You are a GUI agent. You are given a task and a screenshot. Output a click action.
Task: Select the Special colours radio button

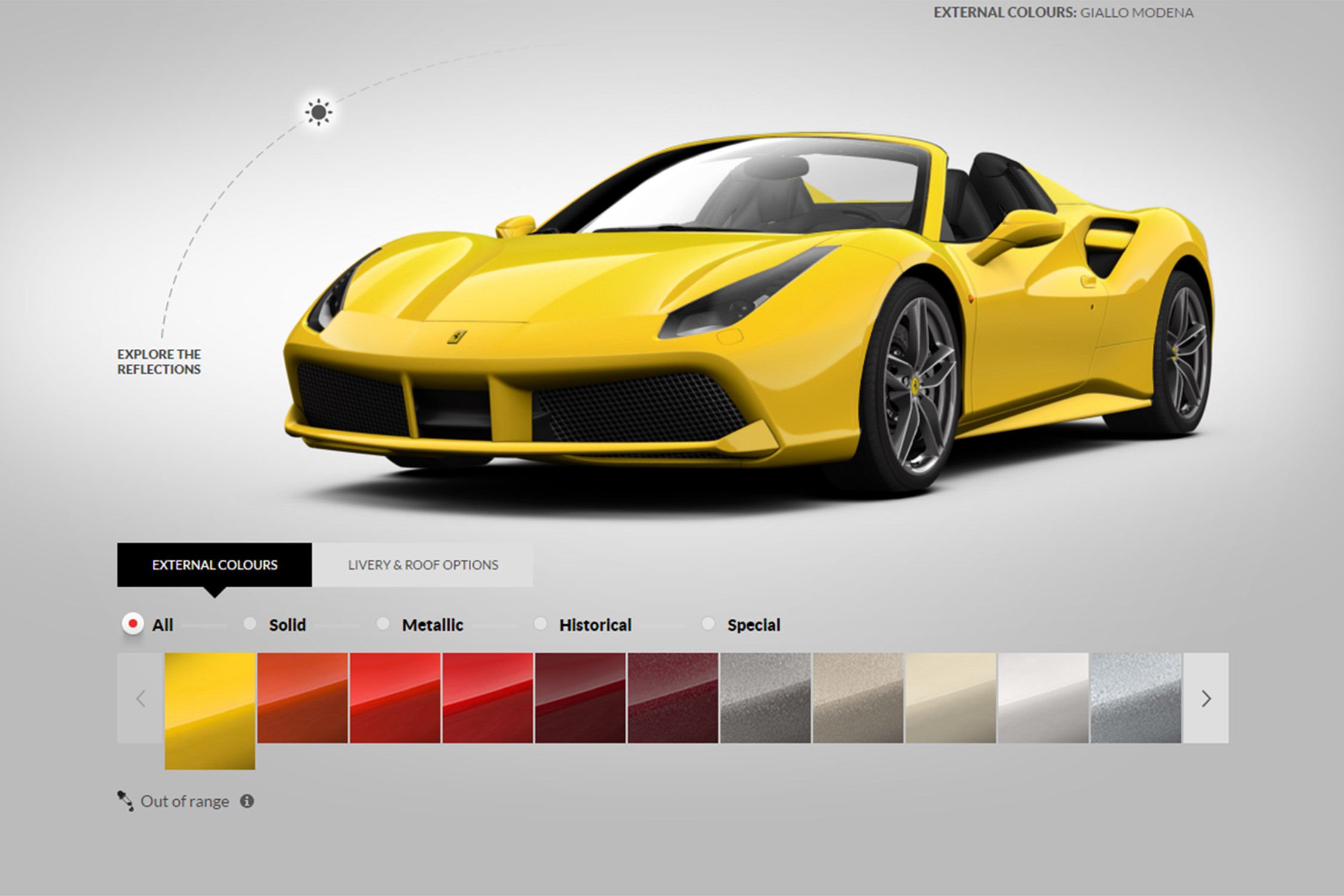point(708,624)
